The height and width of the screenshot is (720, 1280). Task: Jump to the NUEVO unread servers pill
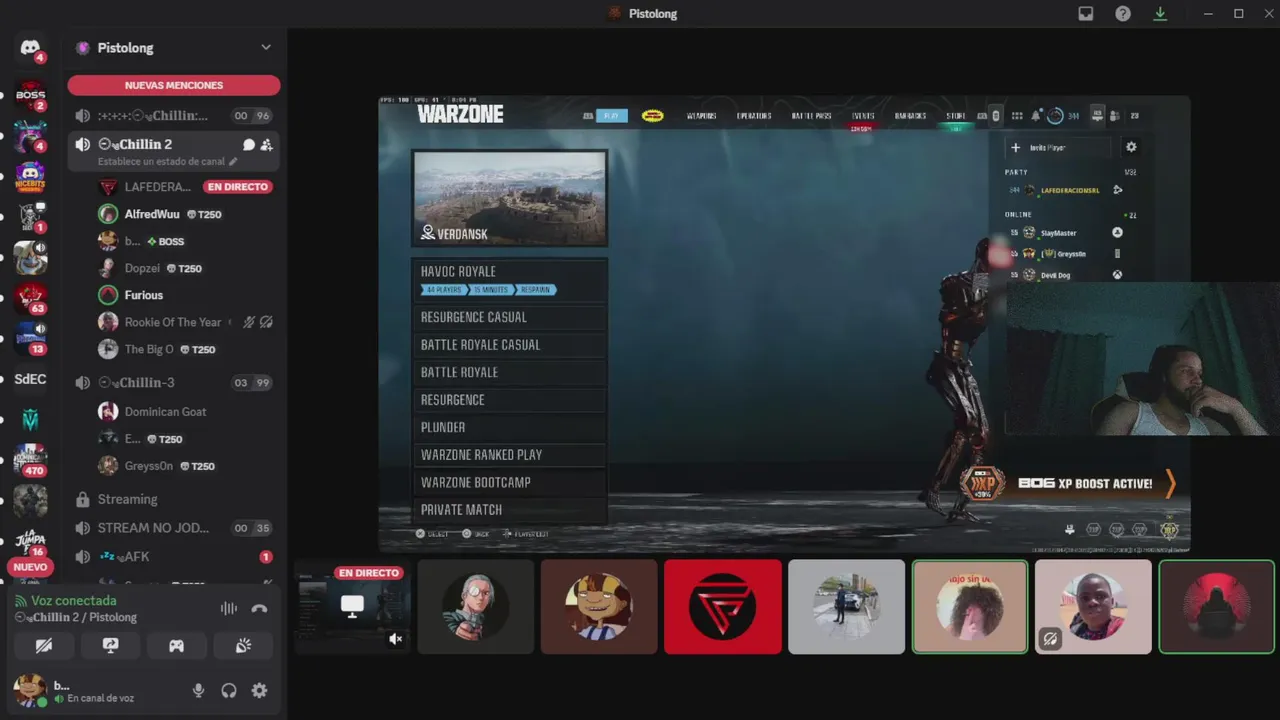coord(30,567)
